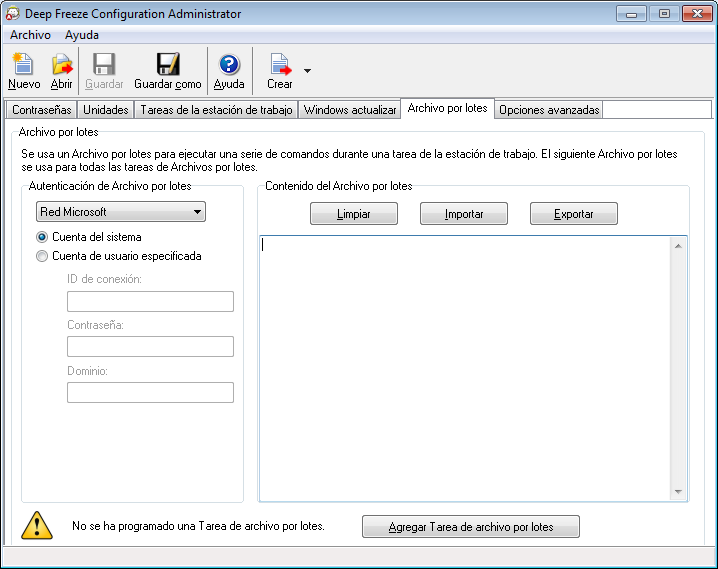718x569 pixels.
Task: Click the text area scrollbar down arrow
Action: [678, 492]
